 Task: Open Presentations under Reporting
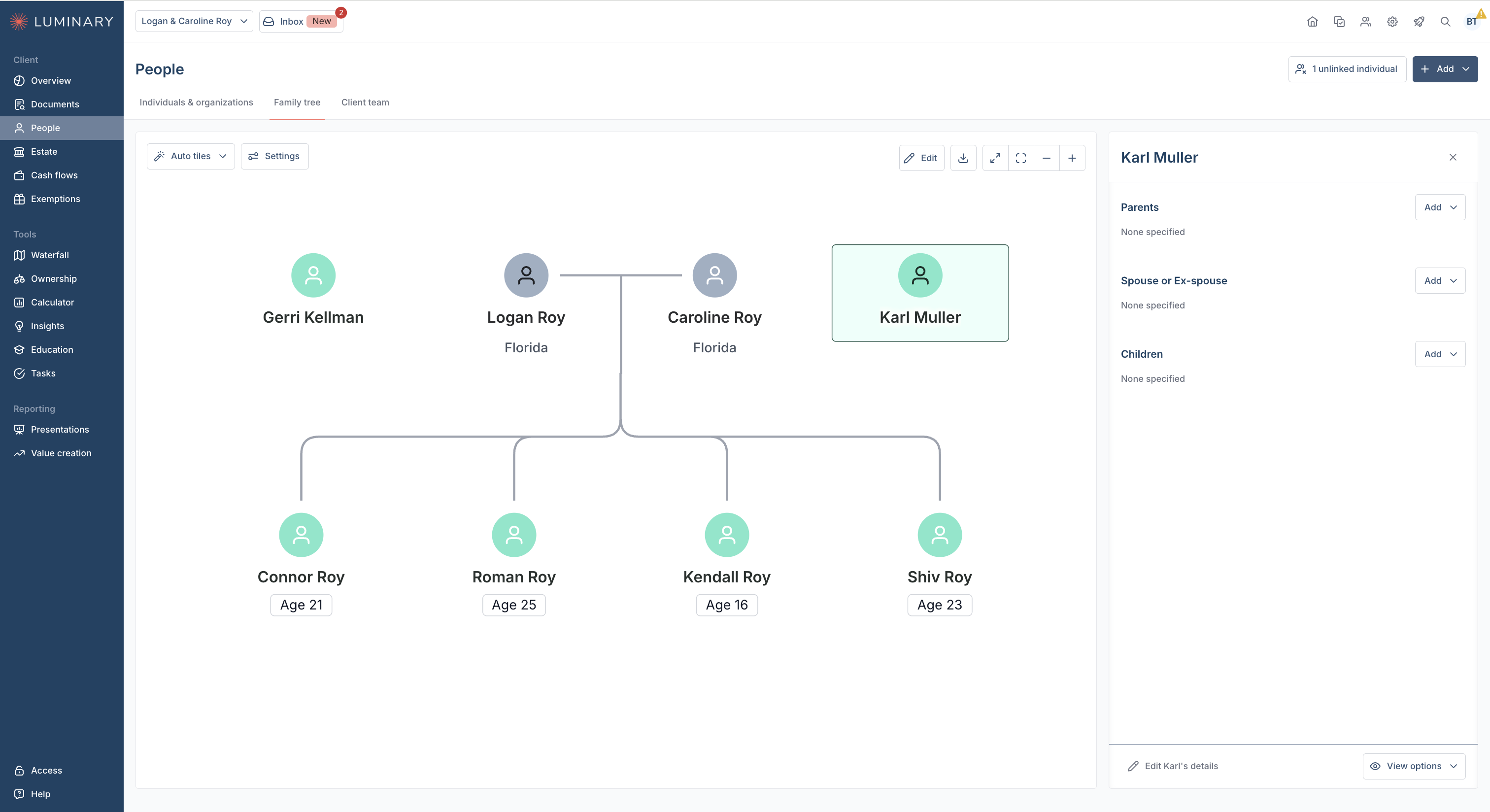[x=61, y=430]
